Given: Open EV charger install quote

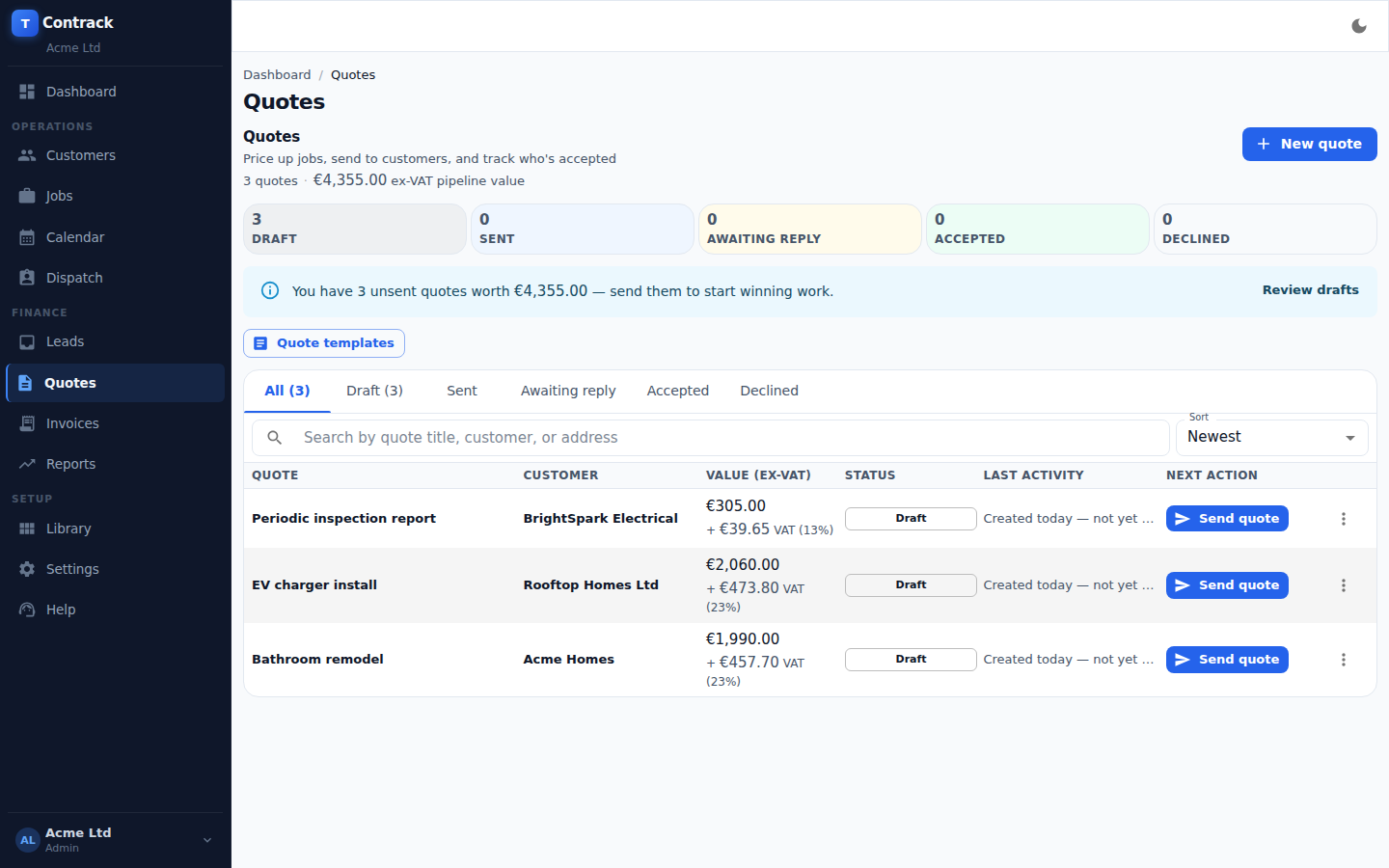Looking at the screenshot, I should pos(314,585).
